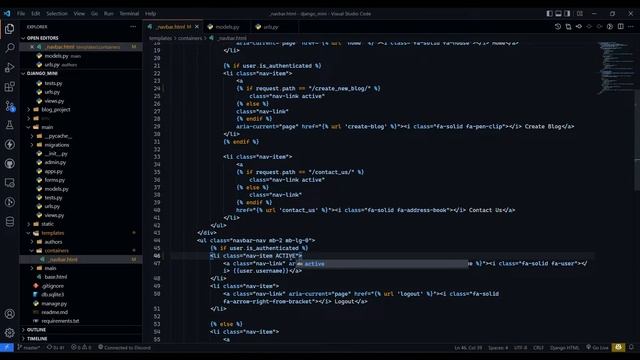
Task: Open editor More Actions ellipsis
Action: pyautogui.click(x=631, y=27)
